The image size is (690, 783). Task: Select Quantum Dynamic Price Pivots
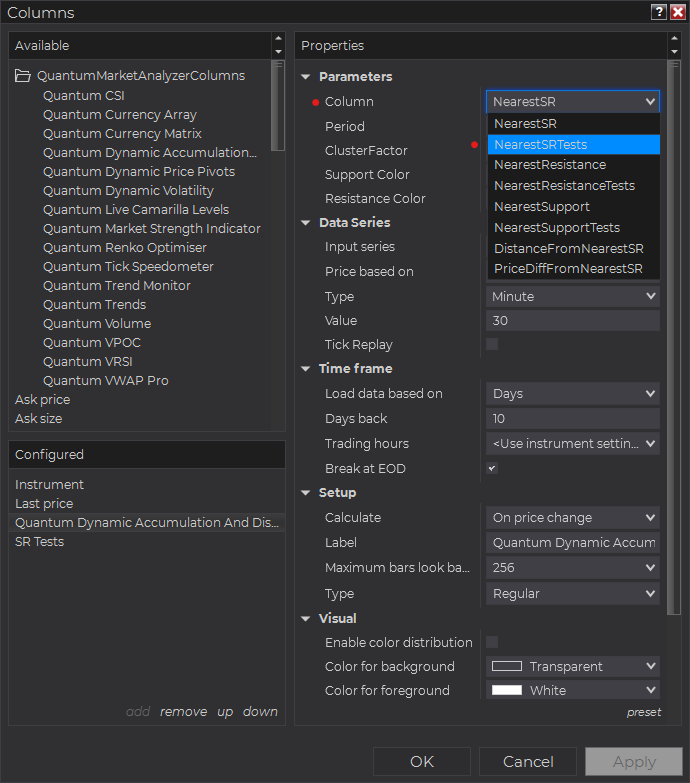click(x=139, y=172)
